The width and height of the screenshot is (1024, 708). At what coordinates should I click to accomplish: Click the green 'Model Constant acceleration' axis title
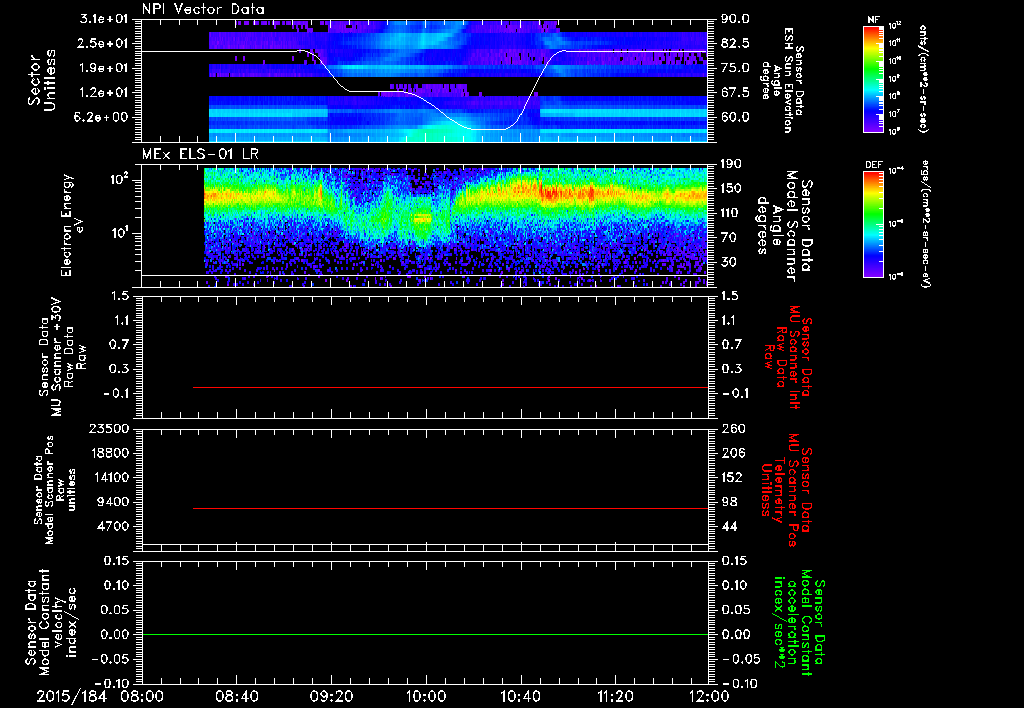coord(799,623)
